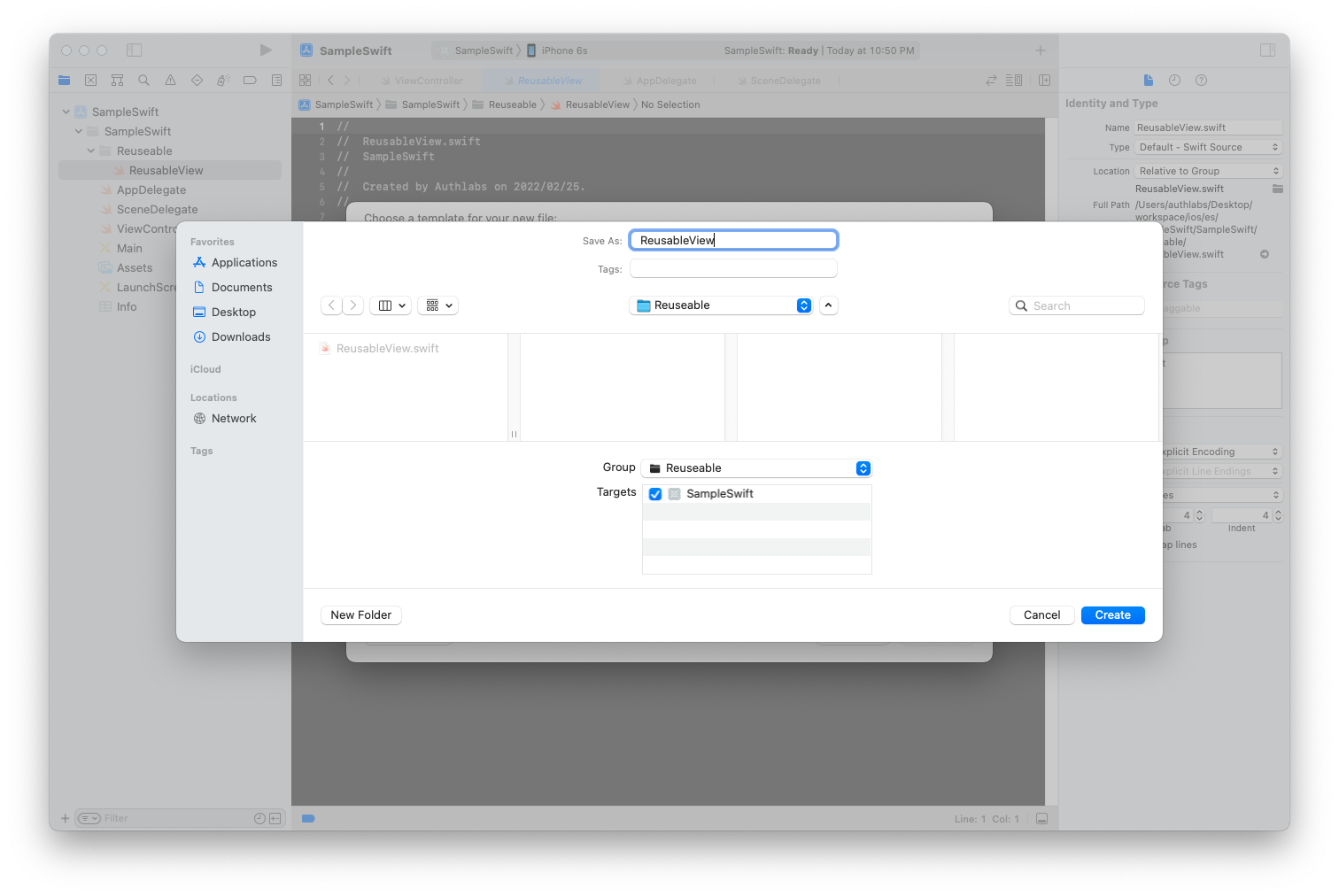
Task: Add file with plus at navigator bottom
Action: click(x=65, y=818)
